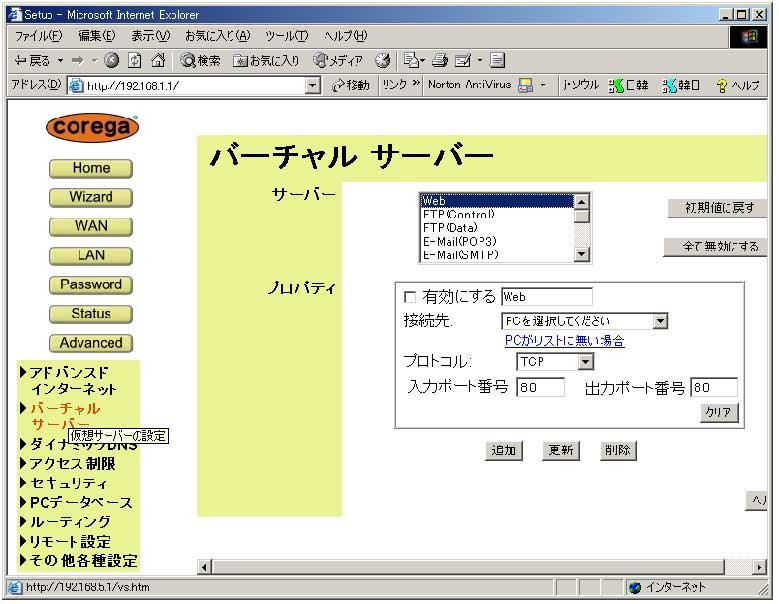The image size is (779, 604).
Task: Open the 接続先 PC selection dropdown
Action: pyautogui.click(x=660, y=322)
